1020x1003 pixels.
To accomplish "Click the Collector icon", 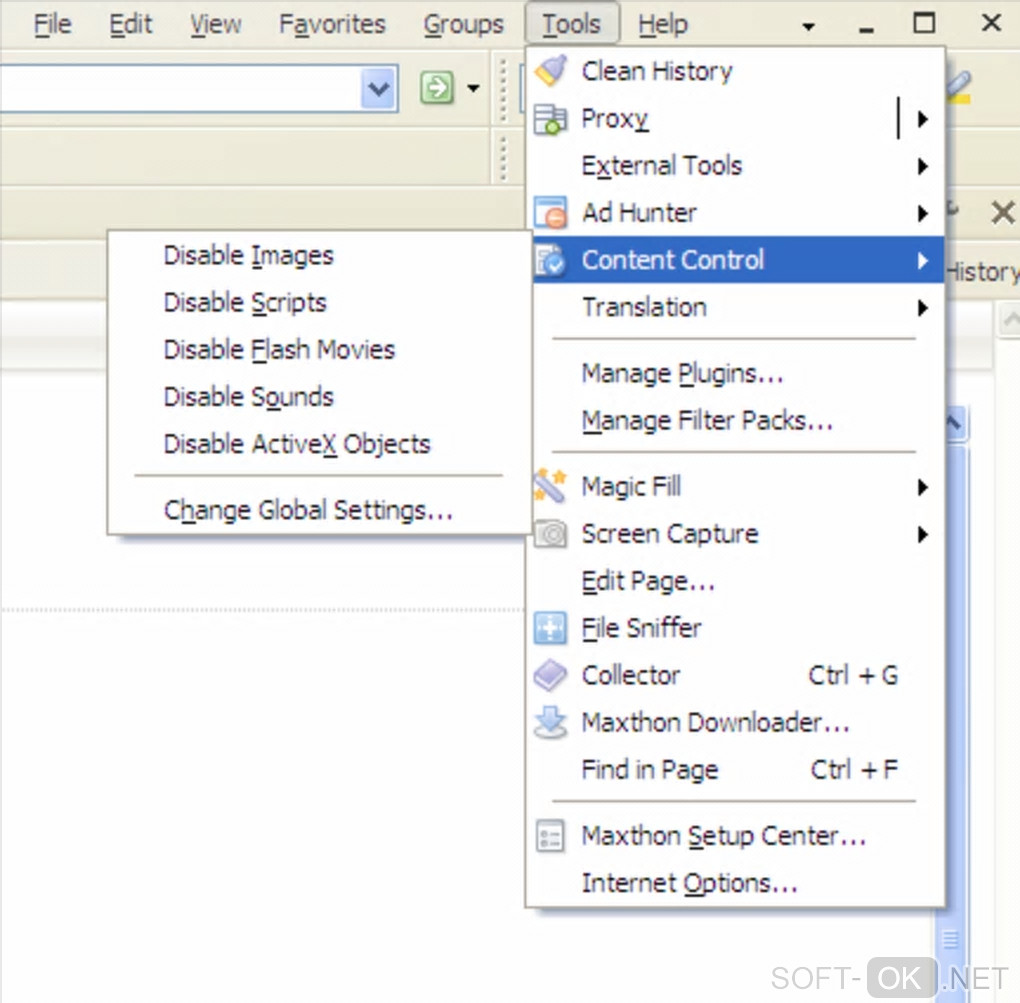I will [x=550, y=675].
